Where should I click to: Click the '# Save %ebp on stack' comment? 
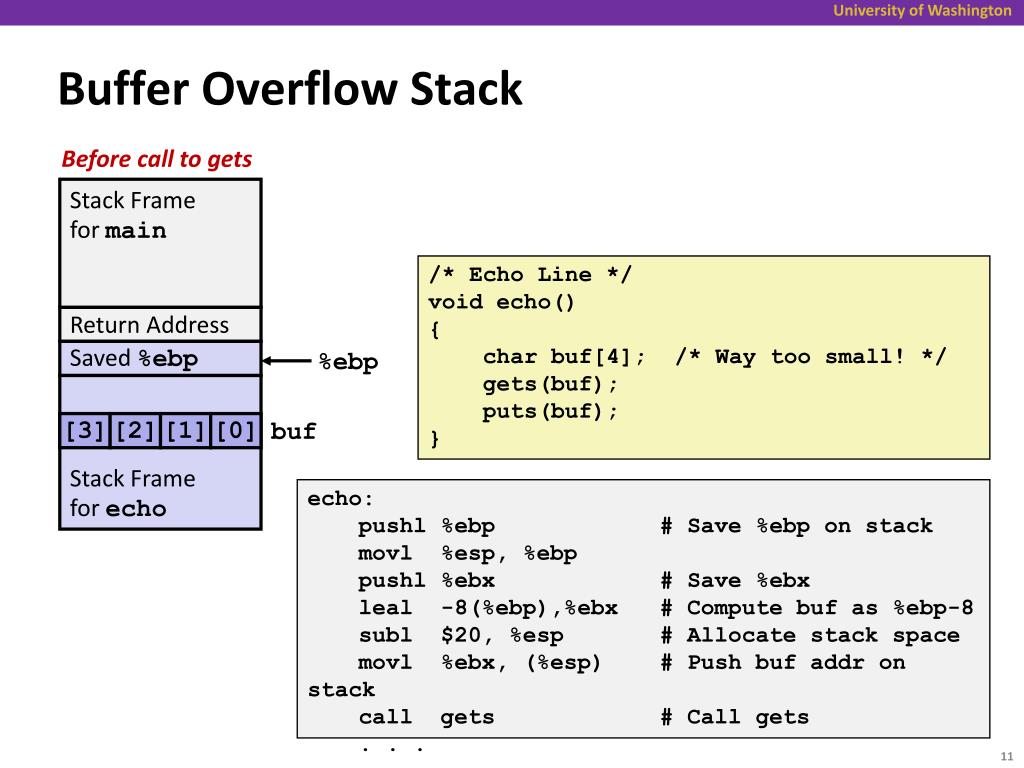coord(797,526)
